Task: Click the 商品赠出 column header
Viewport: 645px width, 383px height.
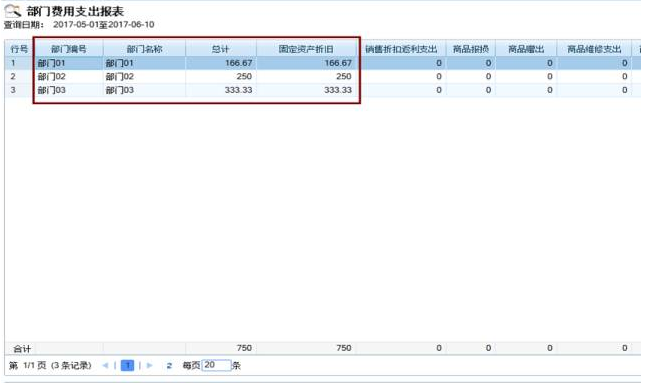Action: coord(526,49)
